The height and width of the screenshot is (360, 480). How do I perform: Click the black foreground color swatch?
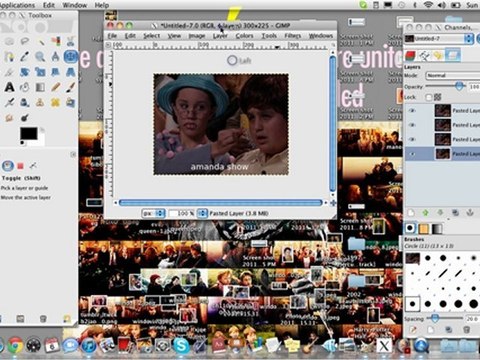[x=29, y=133]
